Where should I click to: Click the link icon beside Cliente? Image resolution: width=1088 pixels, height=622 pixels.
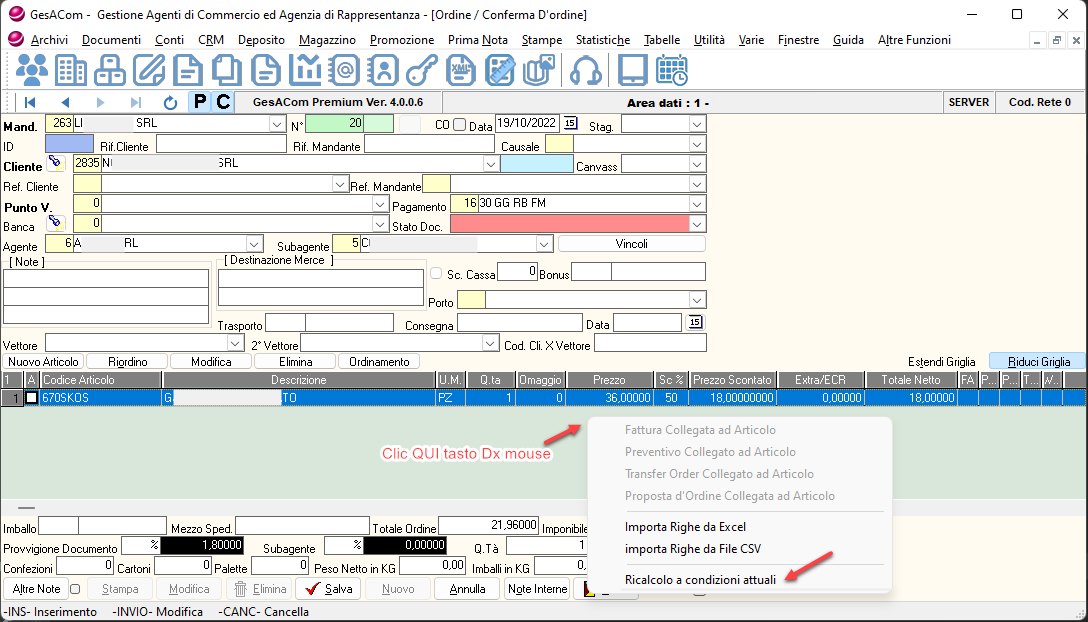[56, 163]
